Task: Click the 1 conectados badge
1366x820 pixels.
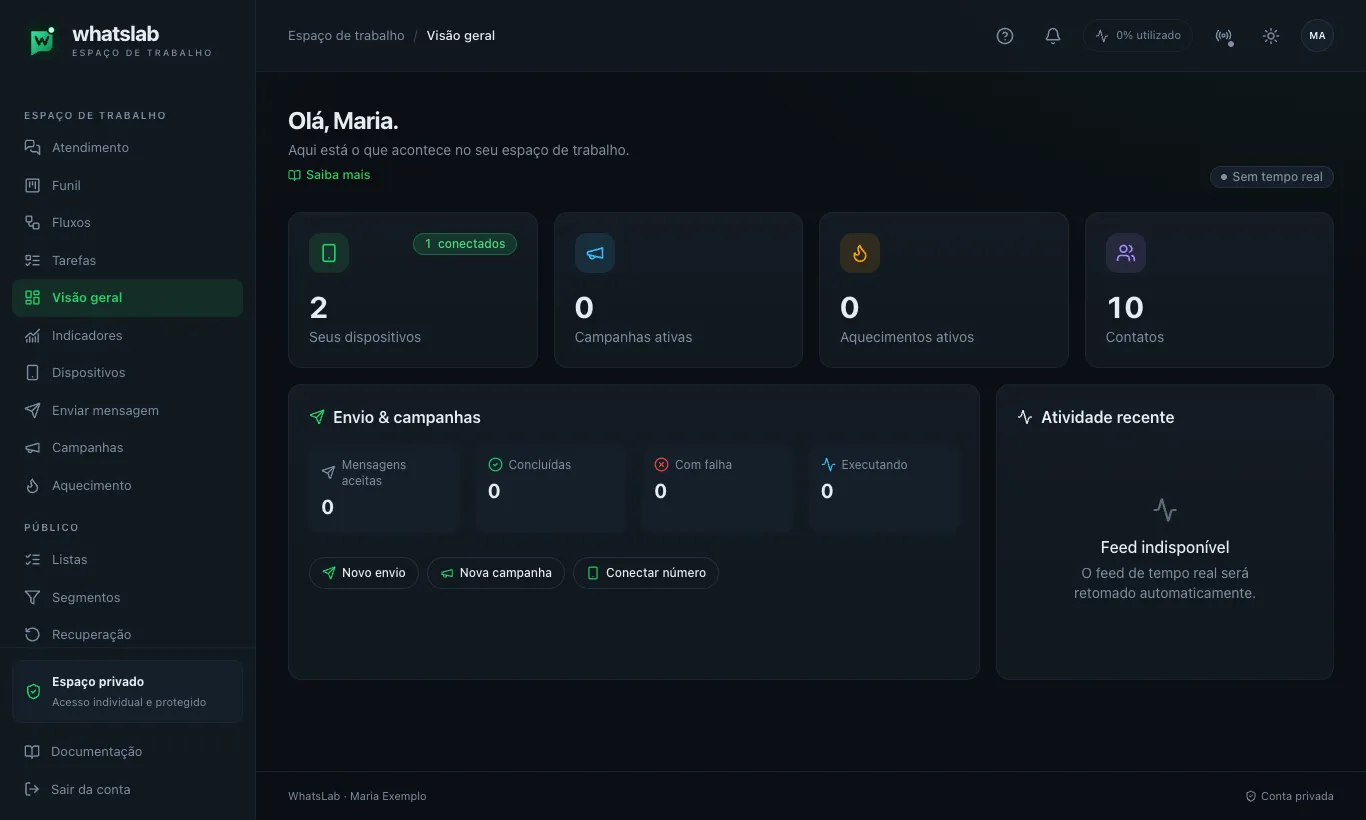Action: [x=465, y=244]
